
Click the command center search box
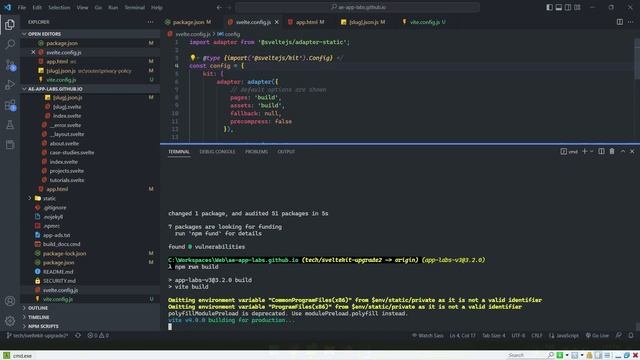click(357, 7)
